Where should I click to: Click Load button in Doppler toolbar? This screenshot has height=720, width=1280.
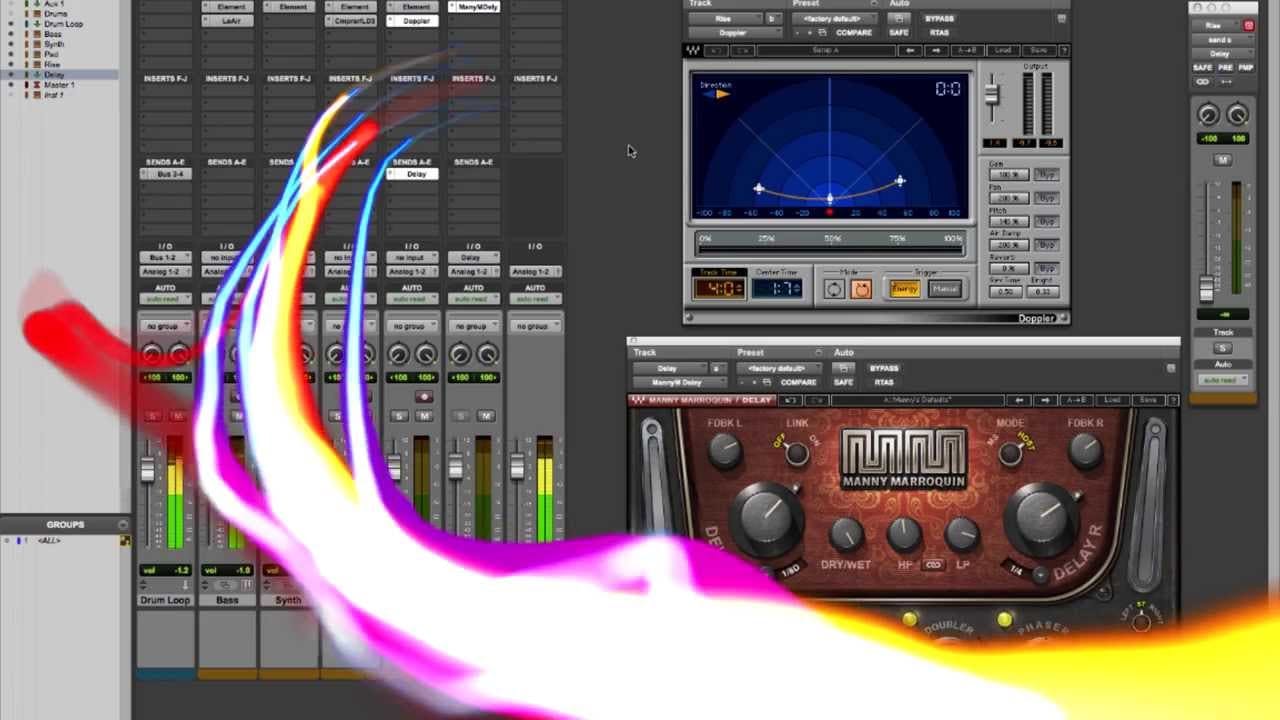[1003, 50]
